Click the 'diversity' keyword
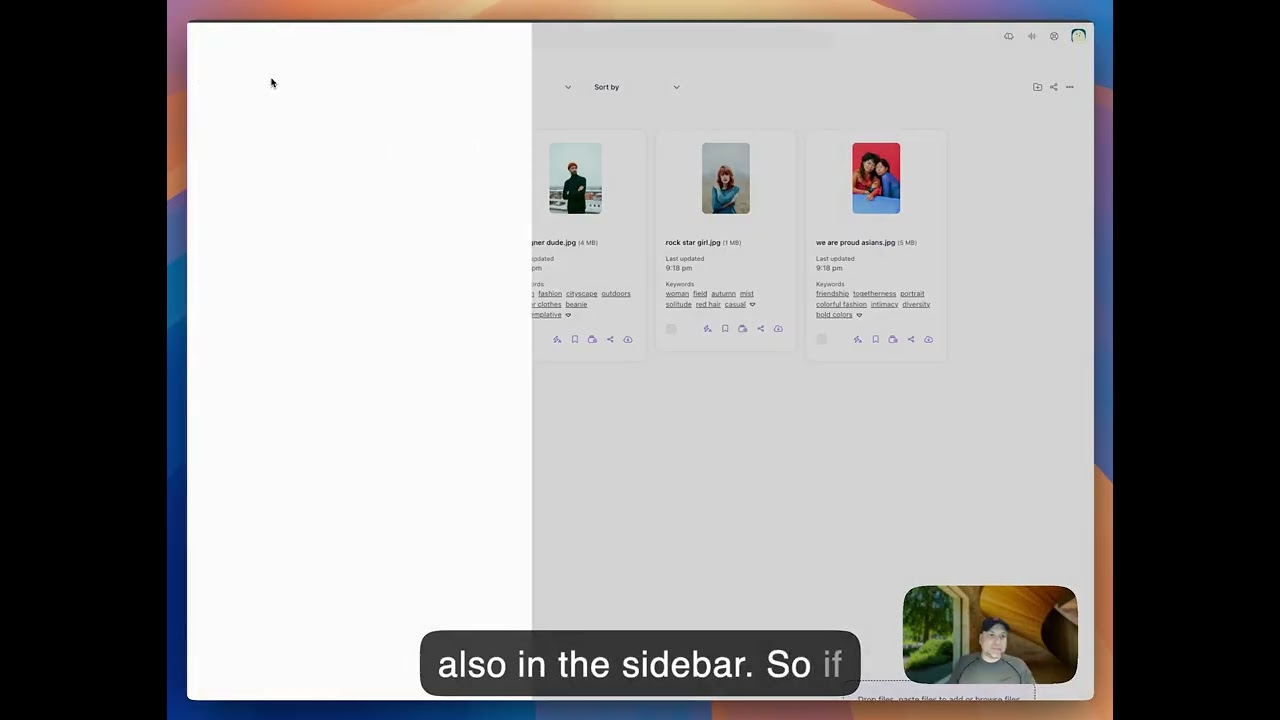 pos(916,304)
